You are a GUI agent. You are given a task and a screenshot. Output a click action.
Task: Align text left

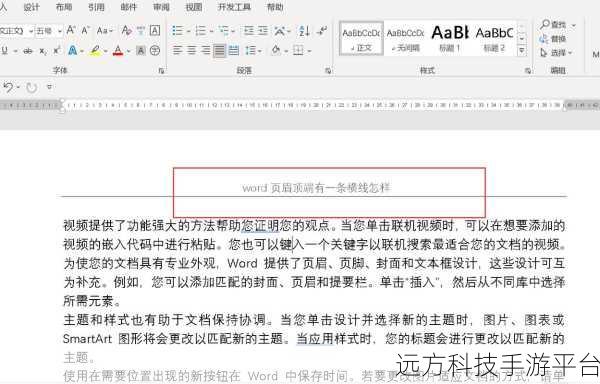click(177, 50)
